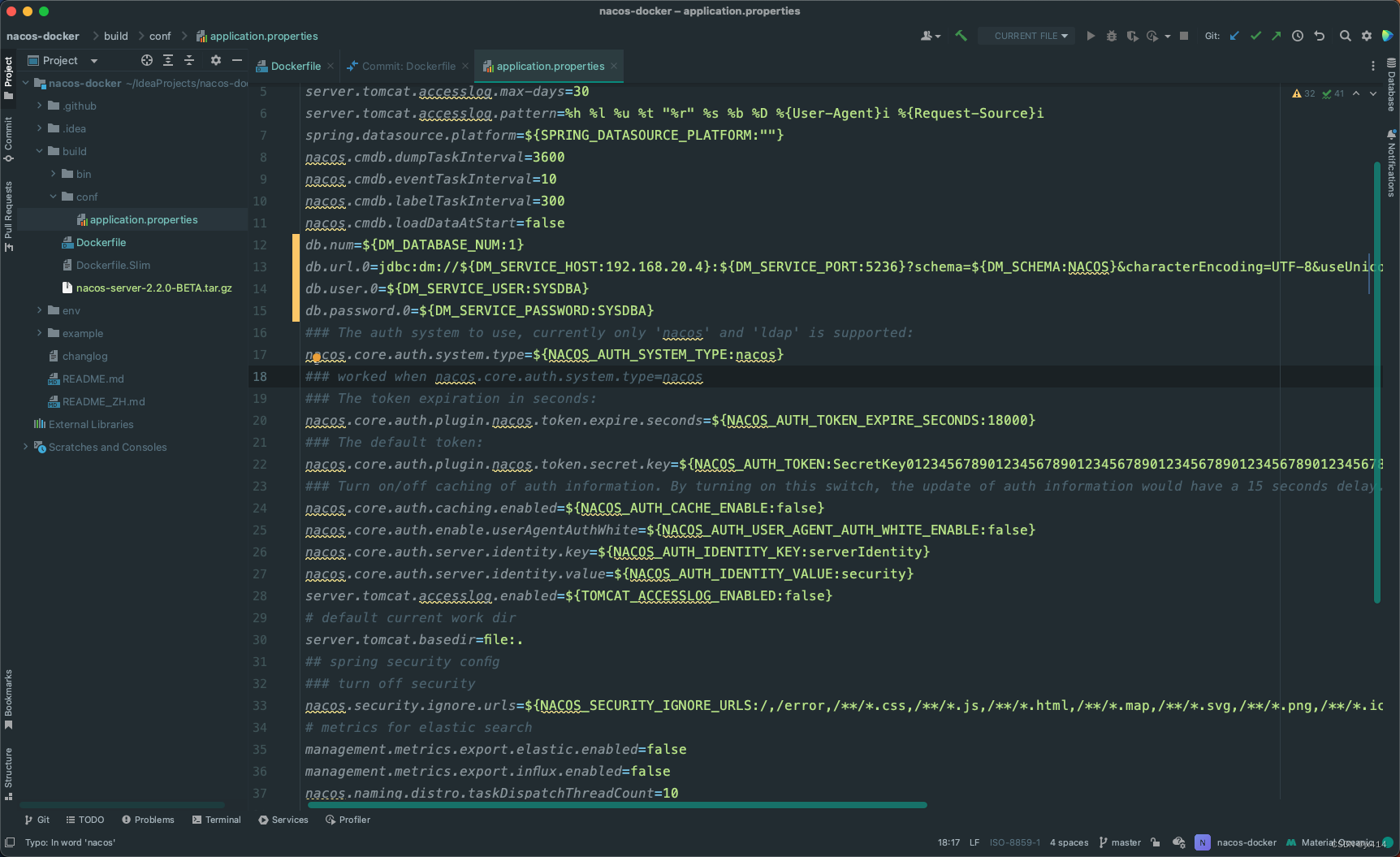The image size is (1400, 857).
Task: Go to next highlighted error arrow
Action: coord(1373,93)
